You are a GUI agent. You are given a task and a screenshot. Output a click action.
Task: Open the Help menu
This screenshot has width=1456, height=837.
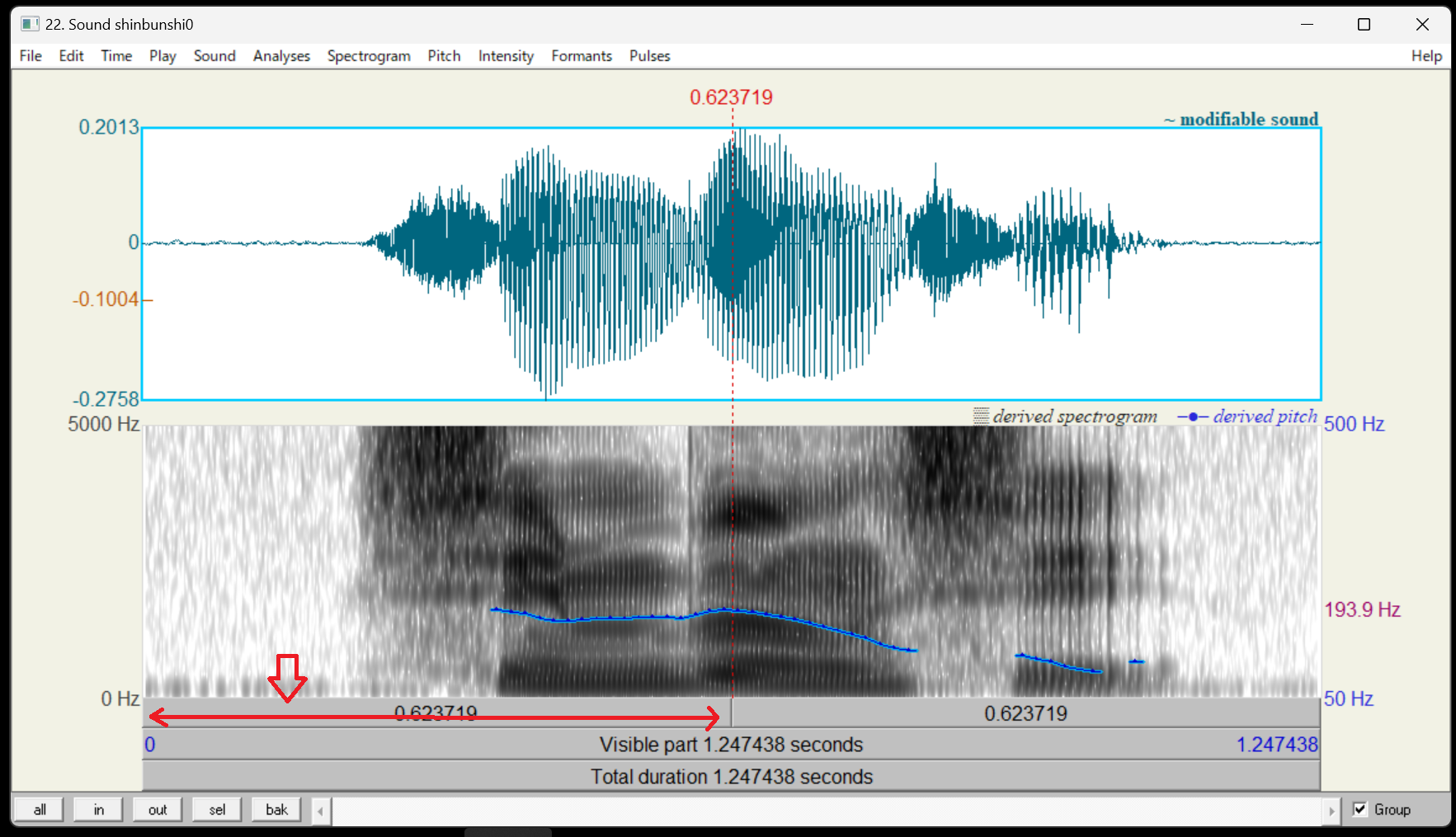(1426, 55)
